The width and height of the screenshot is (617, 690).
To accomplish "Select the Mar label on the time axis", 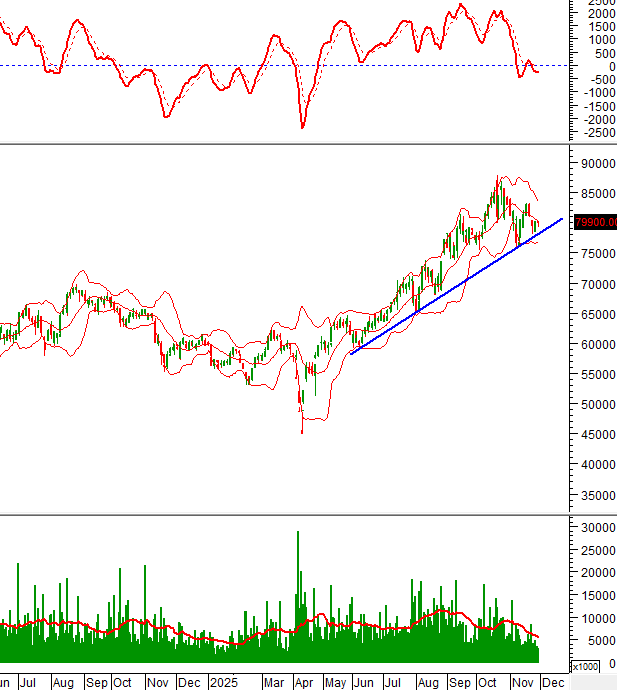I will tap(273, 682).
